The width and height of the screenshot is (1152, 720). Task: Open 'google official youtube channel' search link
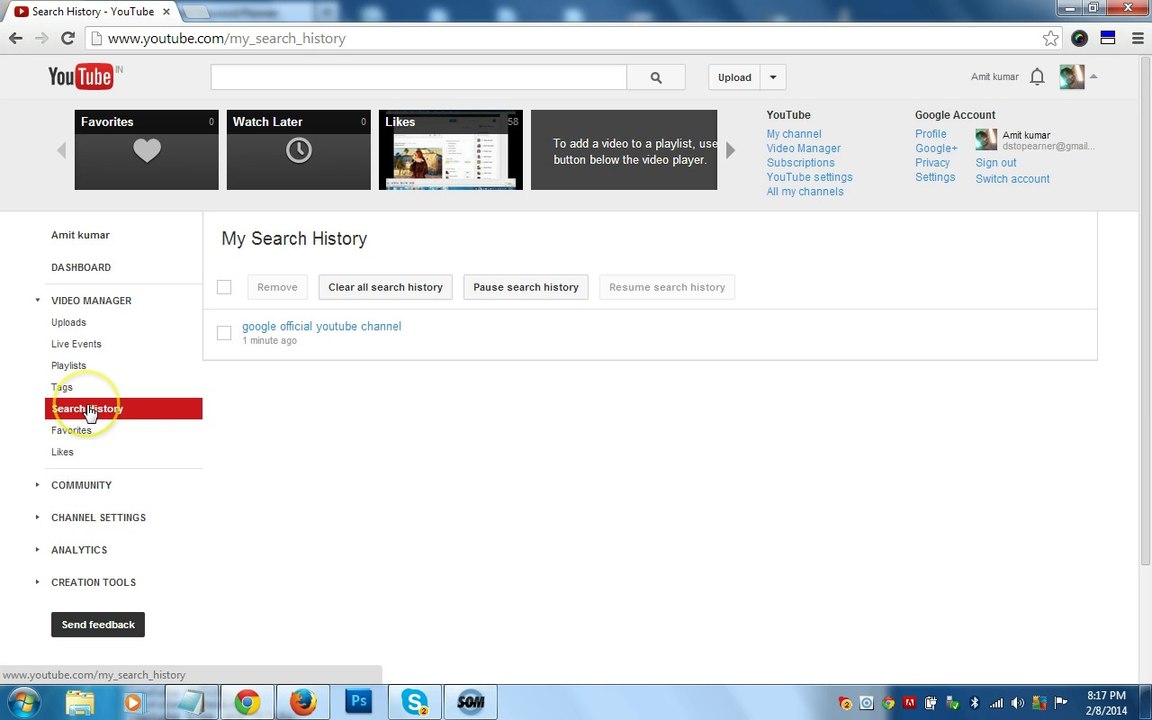point(322,326)
